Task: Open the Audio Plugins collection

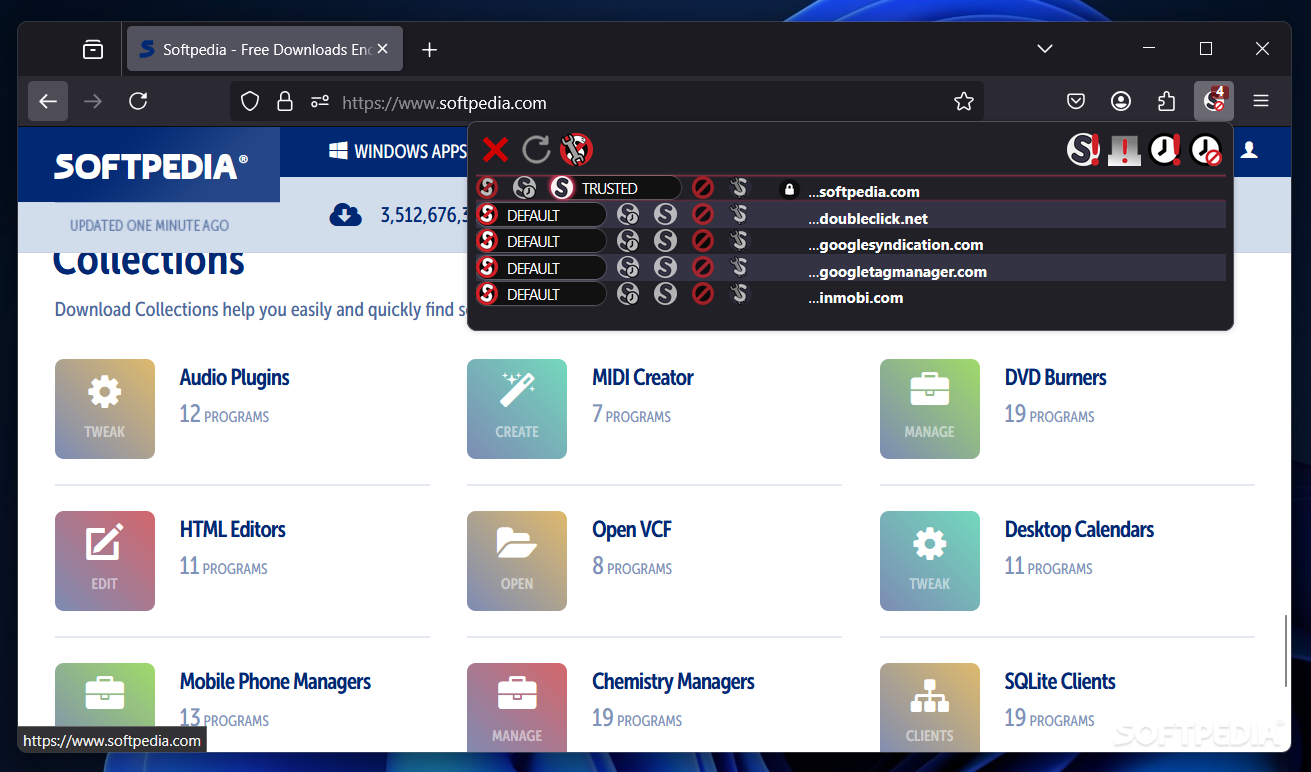Action: point(235,377)
